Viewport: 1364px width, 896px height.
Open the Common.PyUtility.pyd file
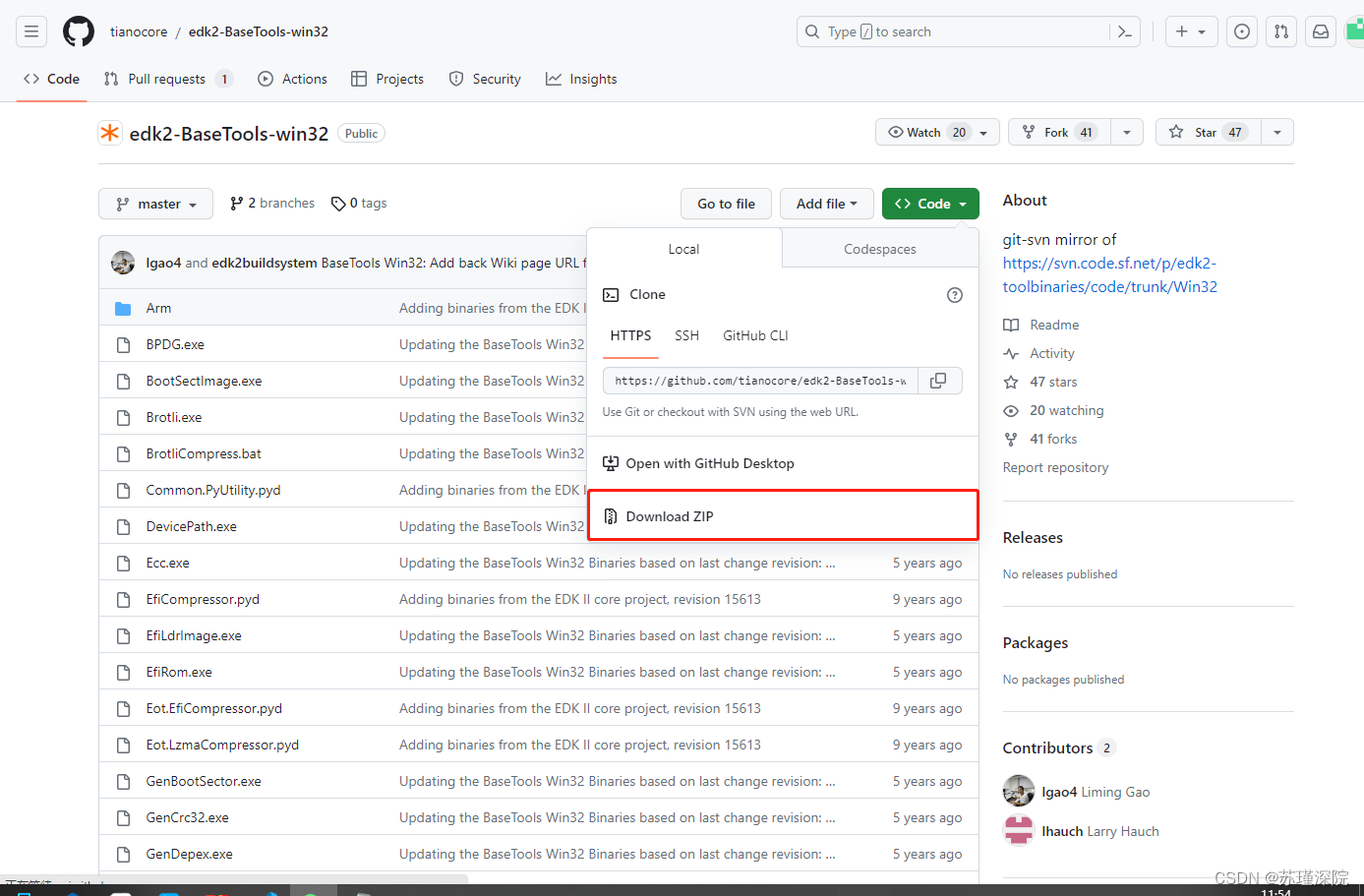pos(213,490)
